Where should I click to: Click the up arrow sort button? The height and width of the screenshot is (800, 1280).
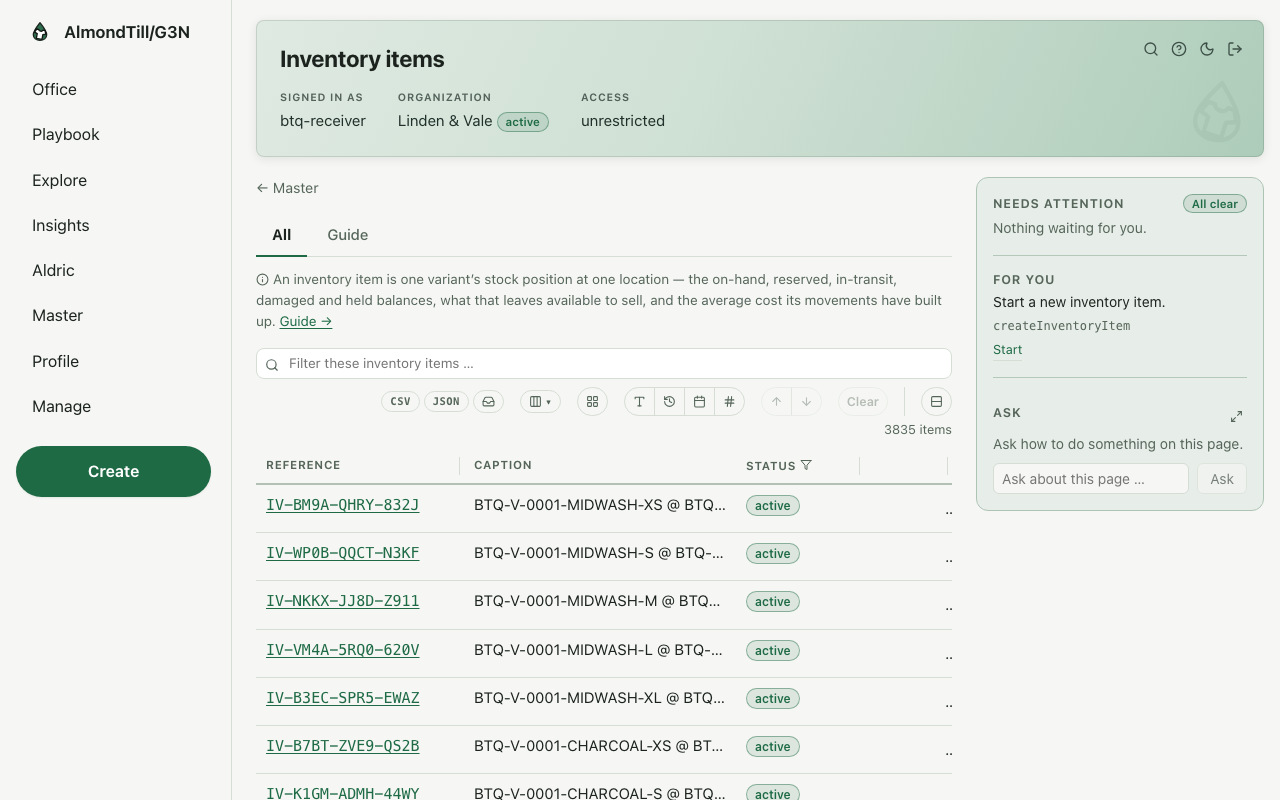776,402
